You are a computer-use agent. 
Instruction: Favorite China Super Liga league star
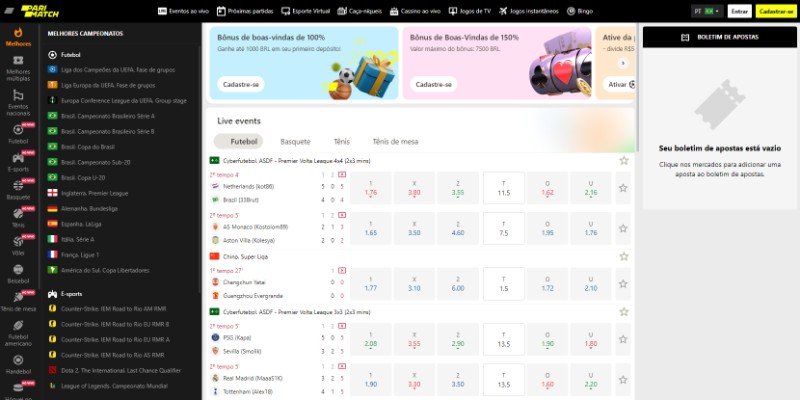coord(623,256)
